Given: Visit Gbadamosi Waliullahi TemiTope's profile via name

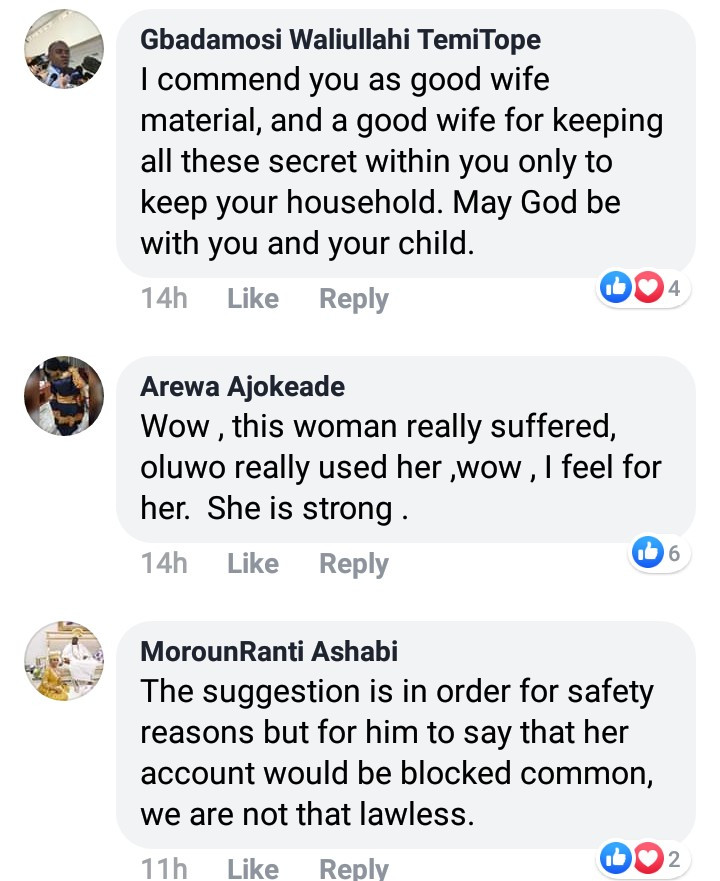Looking at the screenshot, I should click(340, 40).
